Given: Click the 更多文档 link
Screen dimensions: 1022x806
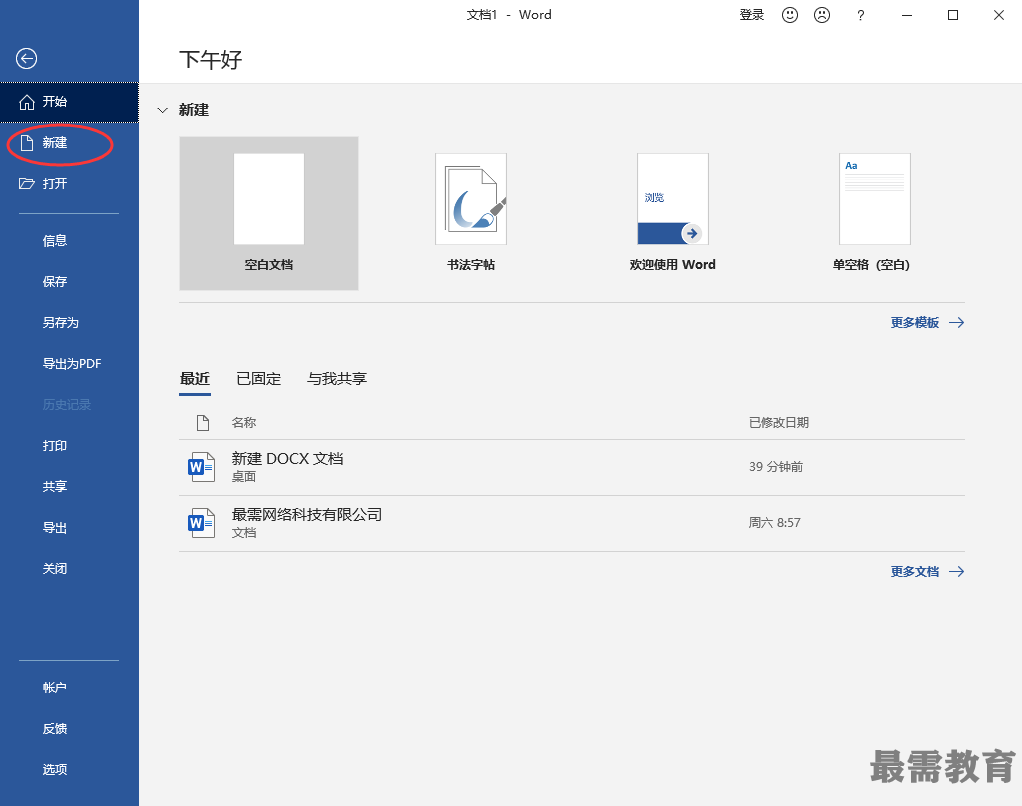Looking at the screenshot, I should 927,571.
